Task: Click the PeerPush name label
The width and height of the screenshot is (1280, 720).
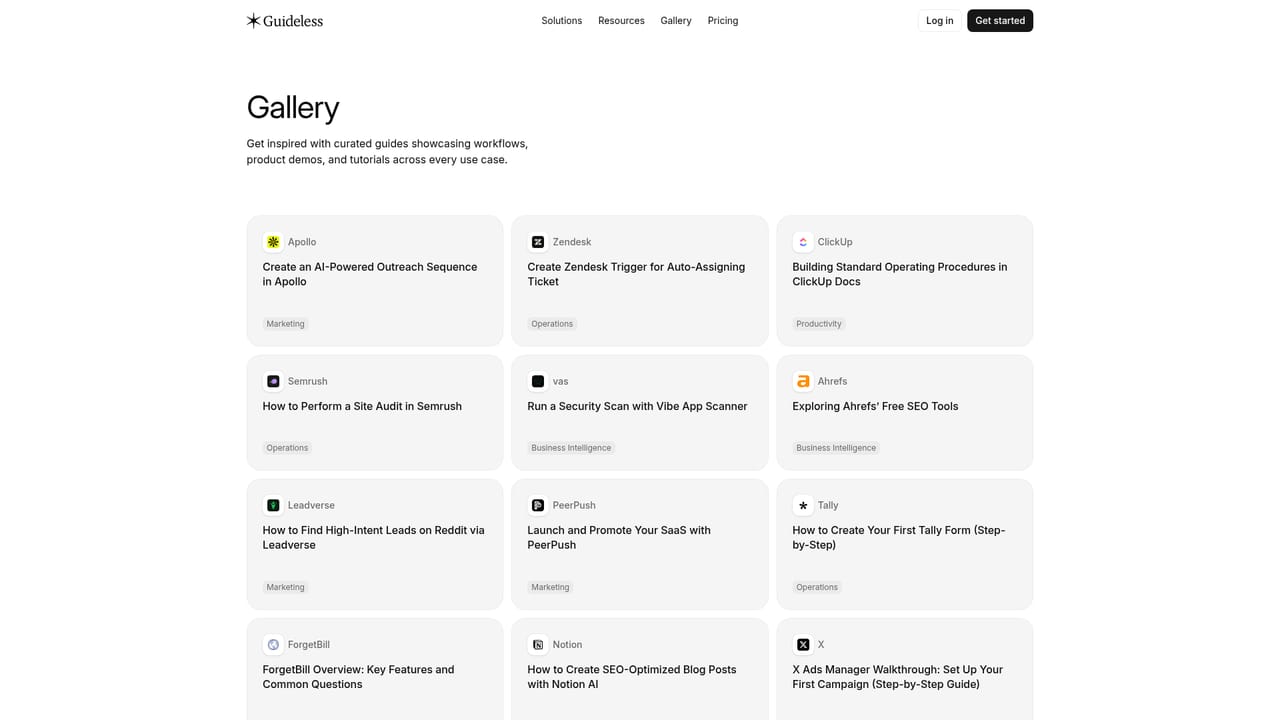Action: [x=574, y=505]
